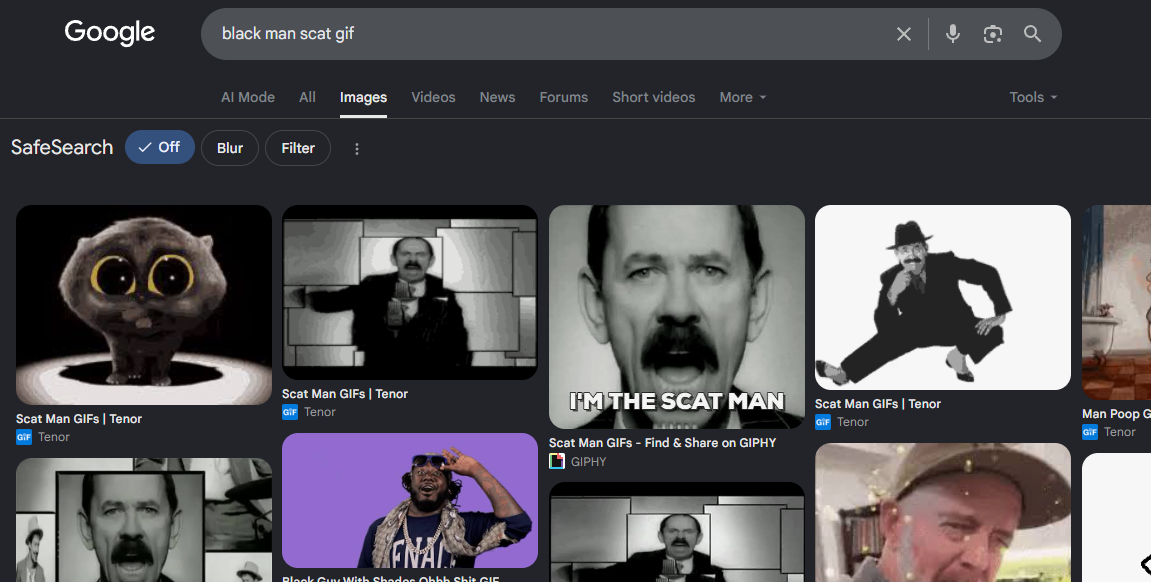Open the Tools dropdown
Image resolution: width=1151 pixels, height=582 pixels.
(1033, 97)
